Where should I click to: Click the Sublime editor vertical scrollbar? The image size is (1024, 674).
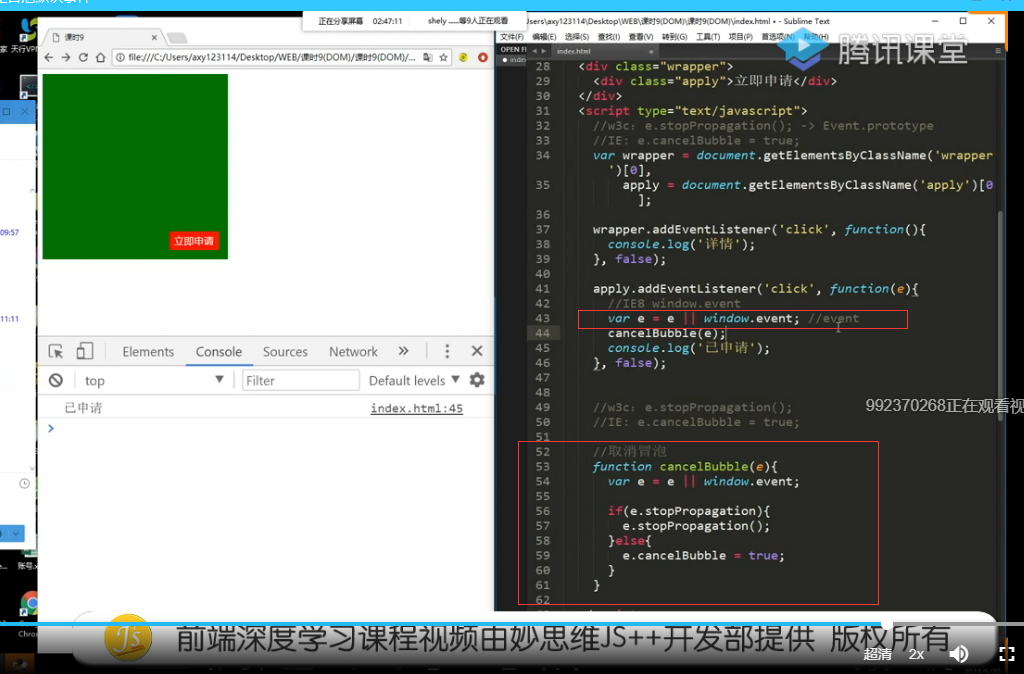(1000, 317)
